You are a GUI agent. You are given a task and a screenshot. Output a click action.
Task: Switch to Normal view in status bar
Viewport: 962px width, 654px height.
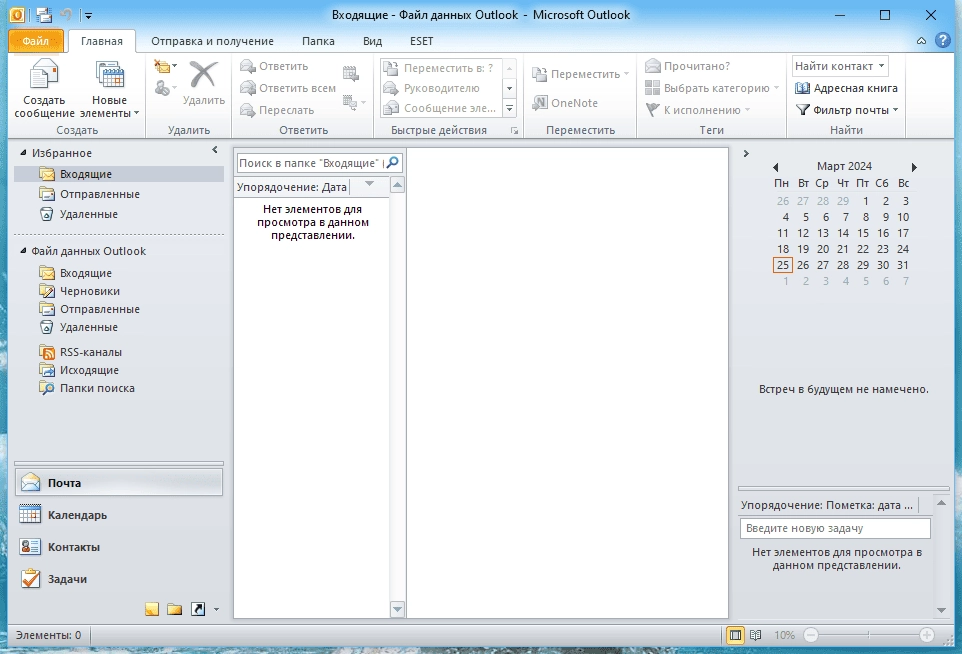[735, 635]
